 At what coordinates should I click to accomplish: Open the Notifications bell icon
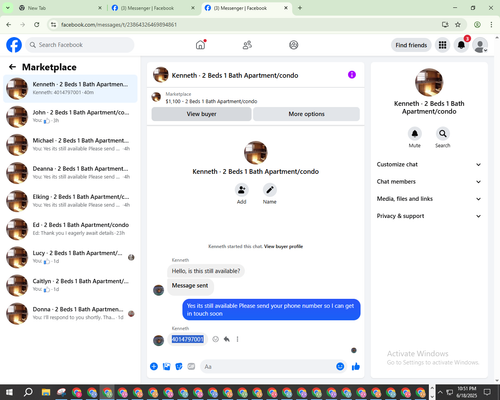(x=461, y=45)
